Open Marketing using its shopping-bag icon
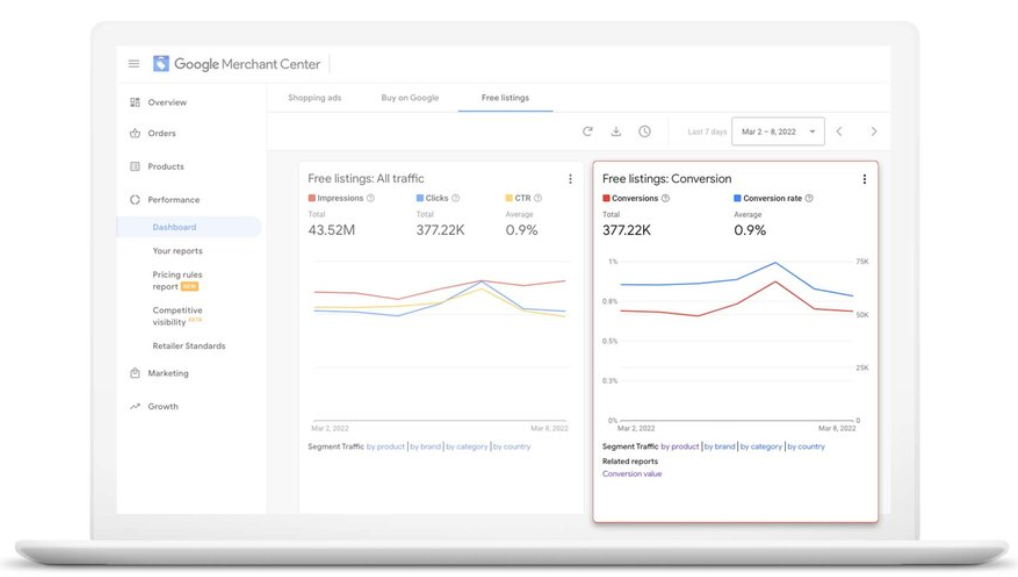Screen dimensions: 1018x577 coord(136,373)
